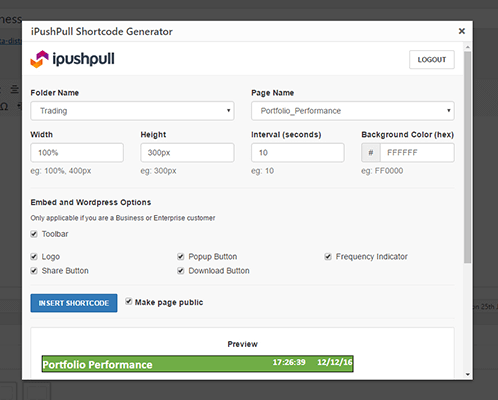
Task: Toggle the Share Button checkbox
Action: (x=34, y=270)
